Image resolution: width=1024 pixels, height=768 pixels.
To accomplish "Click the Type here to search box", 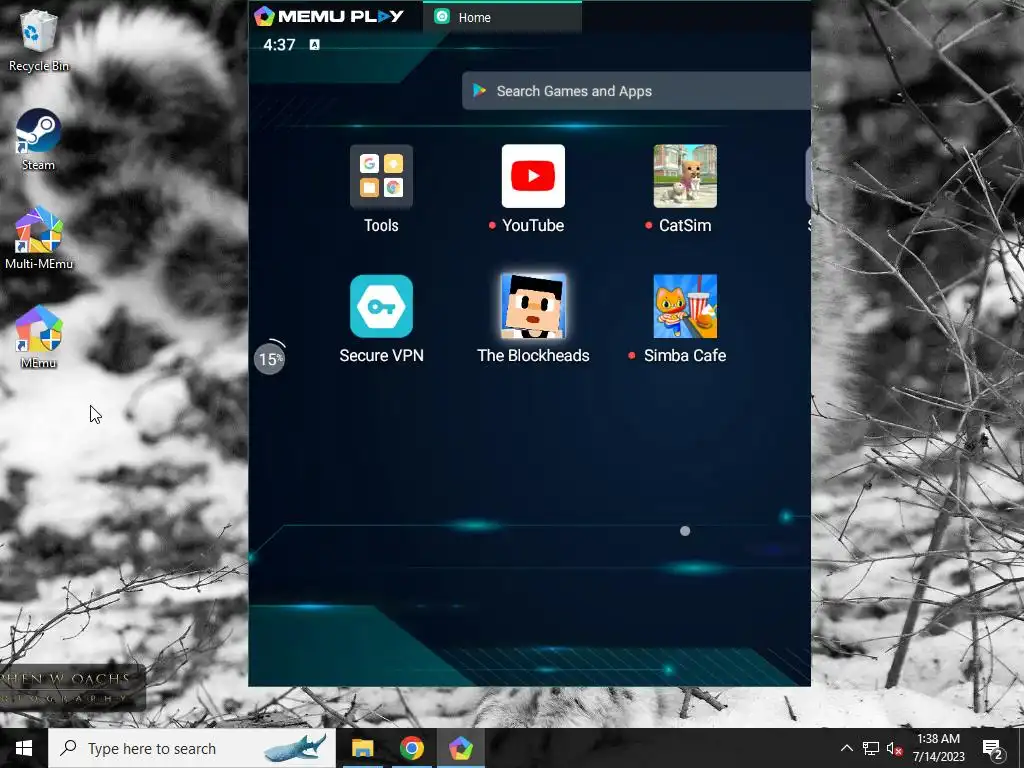I will pos(192,748).
